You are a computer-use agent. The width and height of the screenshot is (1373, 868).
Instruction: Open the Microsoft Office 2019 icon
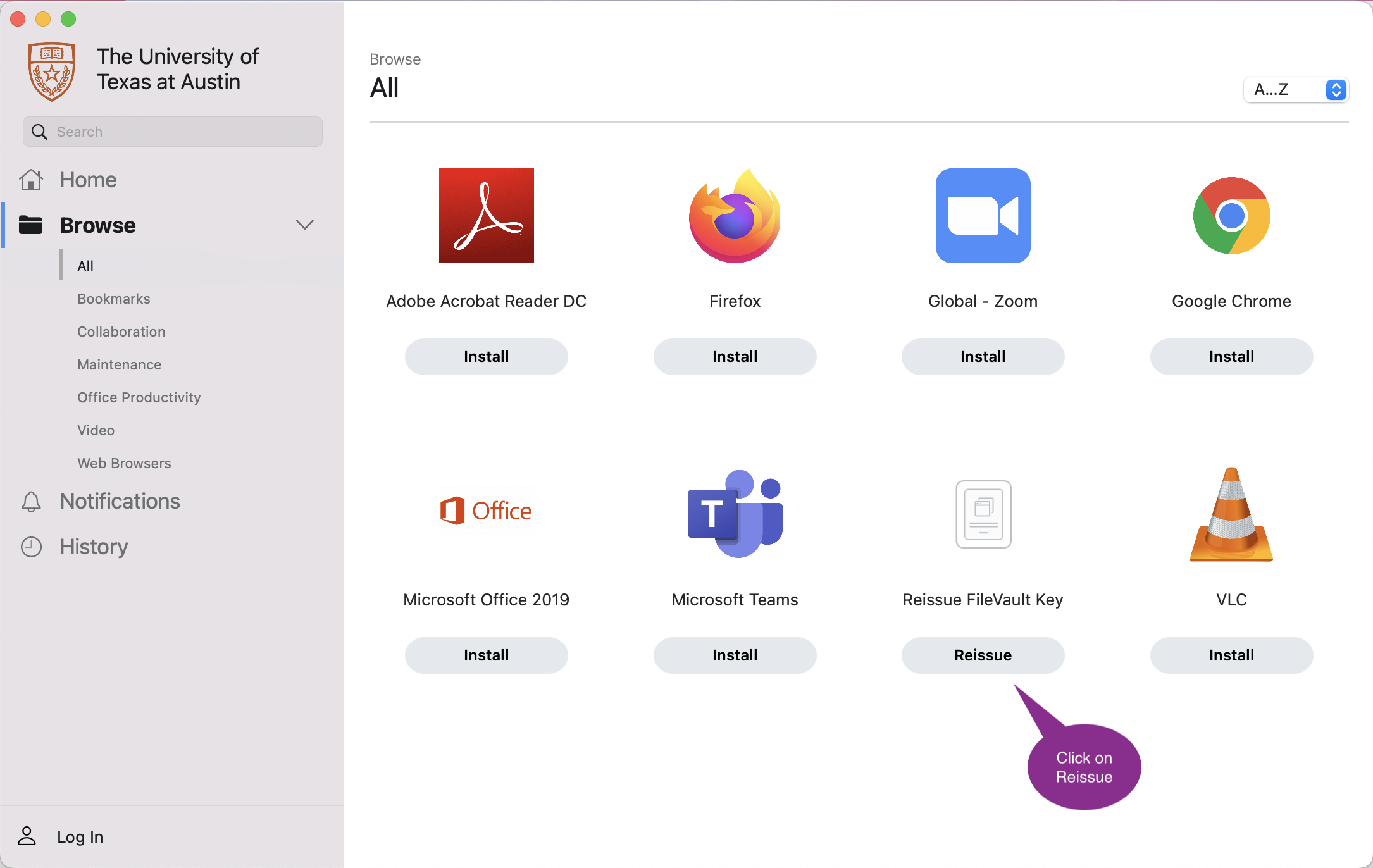pos(486,511)
